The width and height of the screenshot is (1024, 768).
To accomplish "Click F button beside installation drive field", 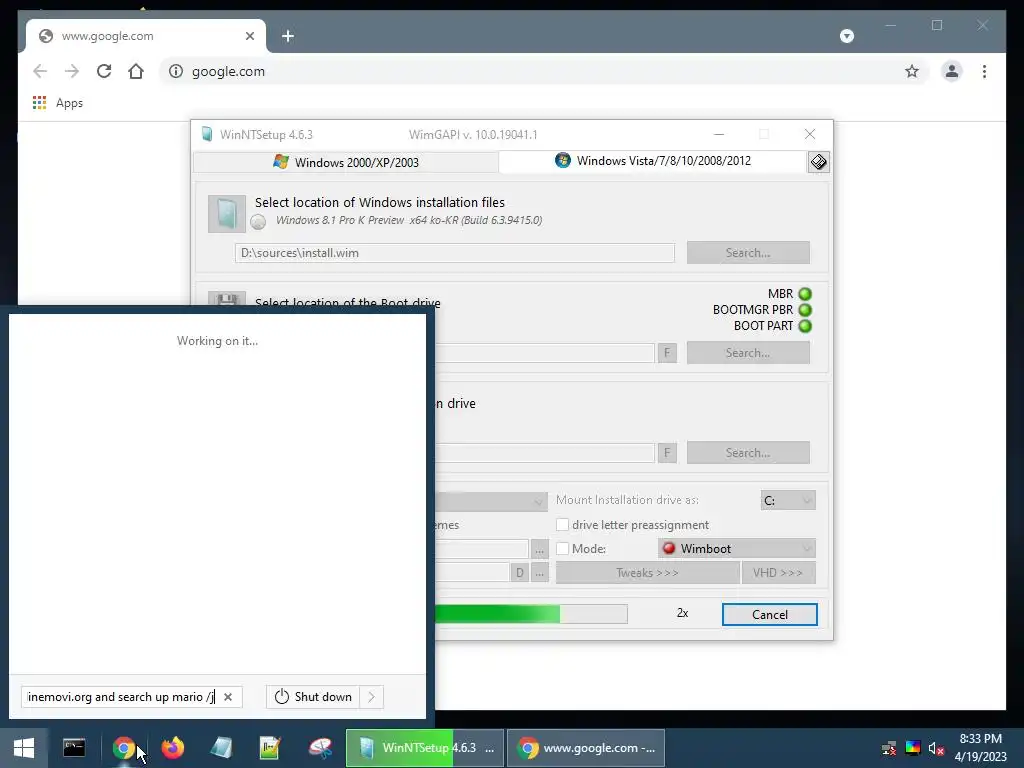I will (667, 453).
